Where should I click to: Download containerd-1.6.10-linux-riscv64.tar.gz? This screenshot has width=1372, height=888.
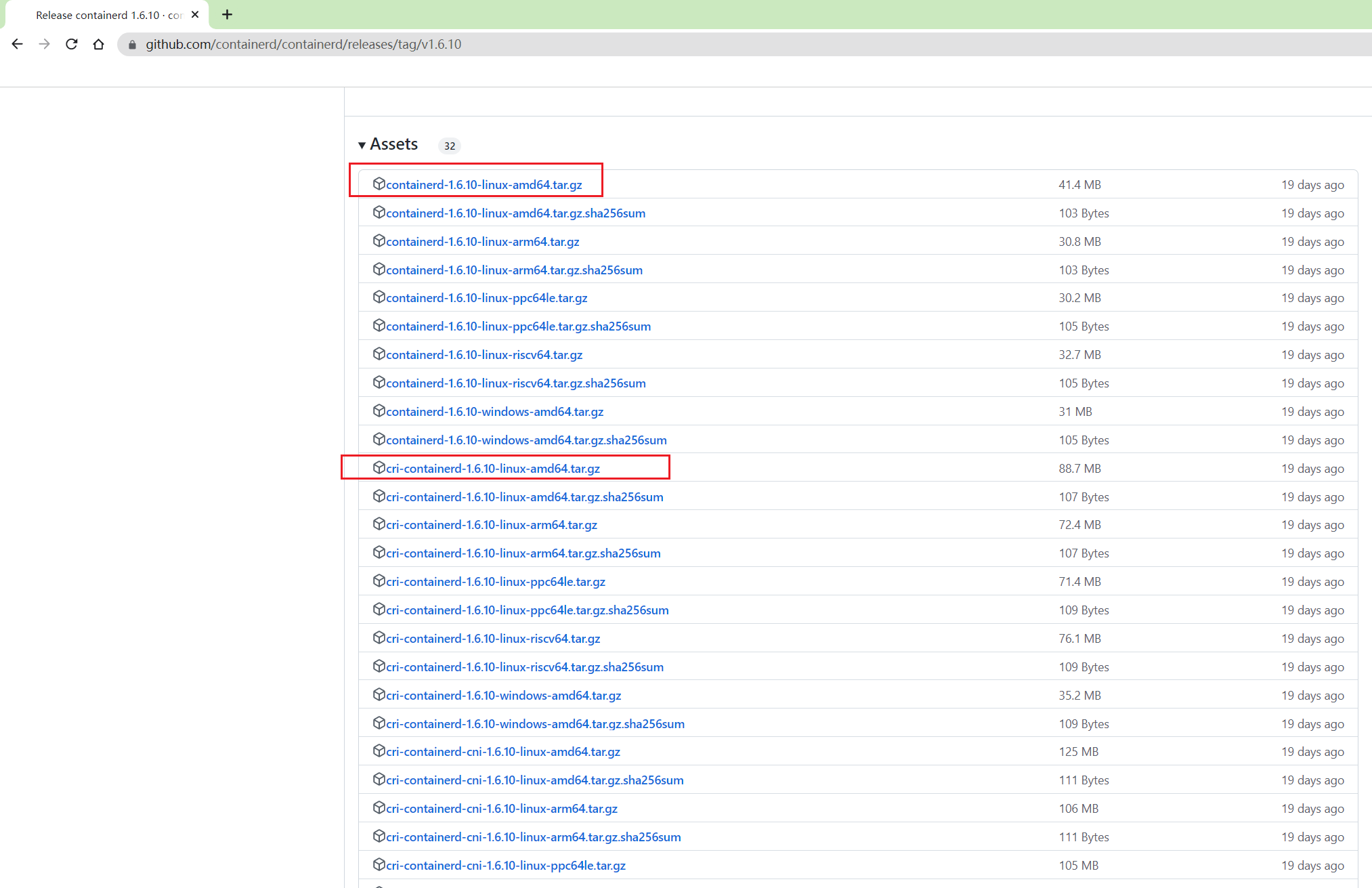click(x=484, y=355)
